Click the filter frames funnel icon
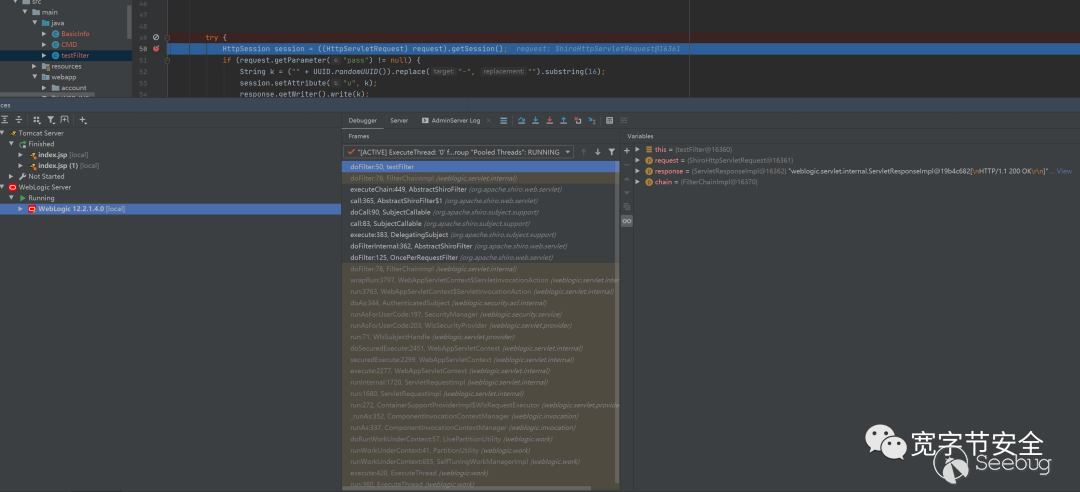The height and width of the screenshot is (492, 1080). click(x=612, y=152)
